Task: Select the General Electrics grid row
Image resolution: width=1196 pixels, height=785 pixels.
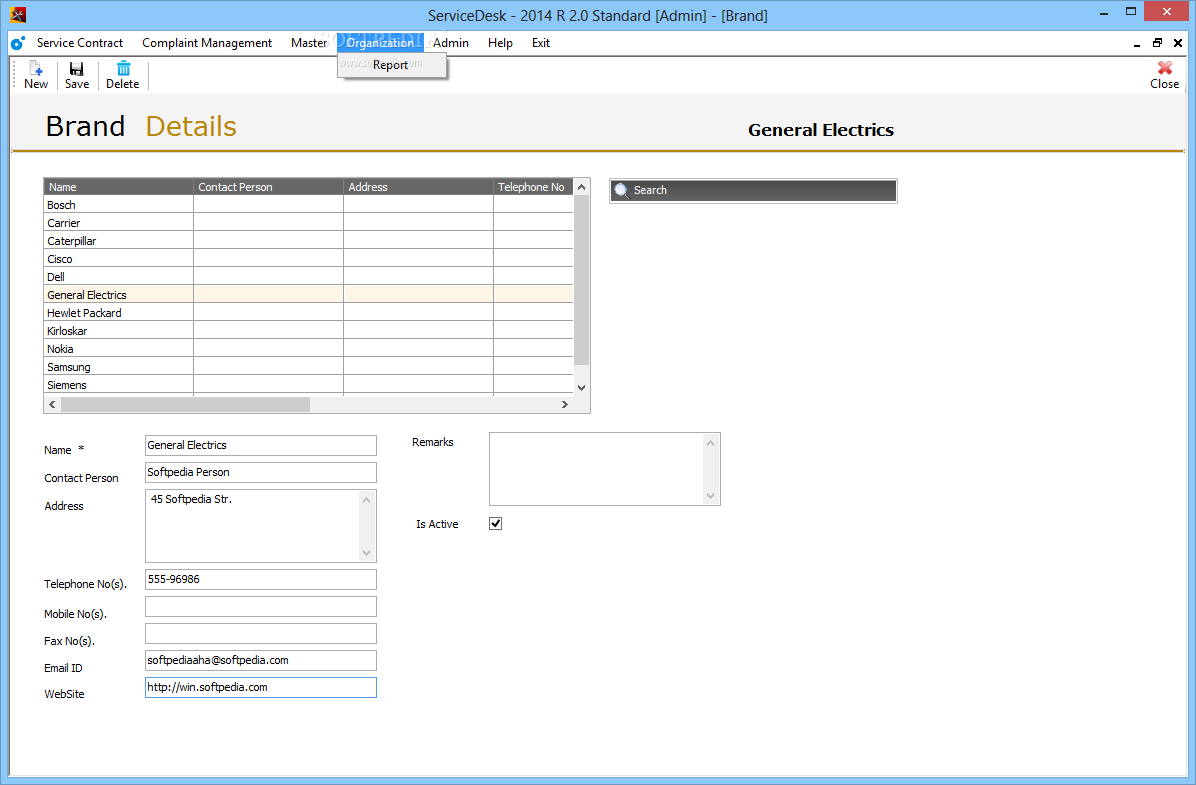Action: click(x=308, y=294)
